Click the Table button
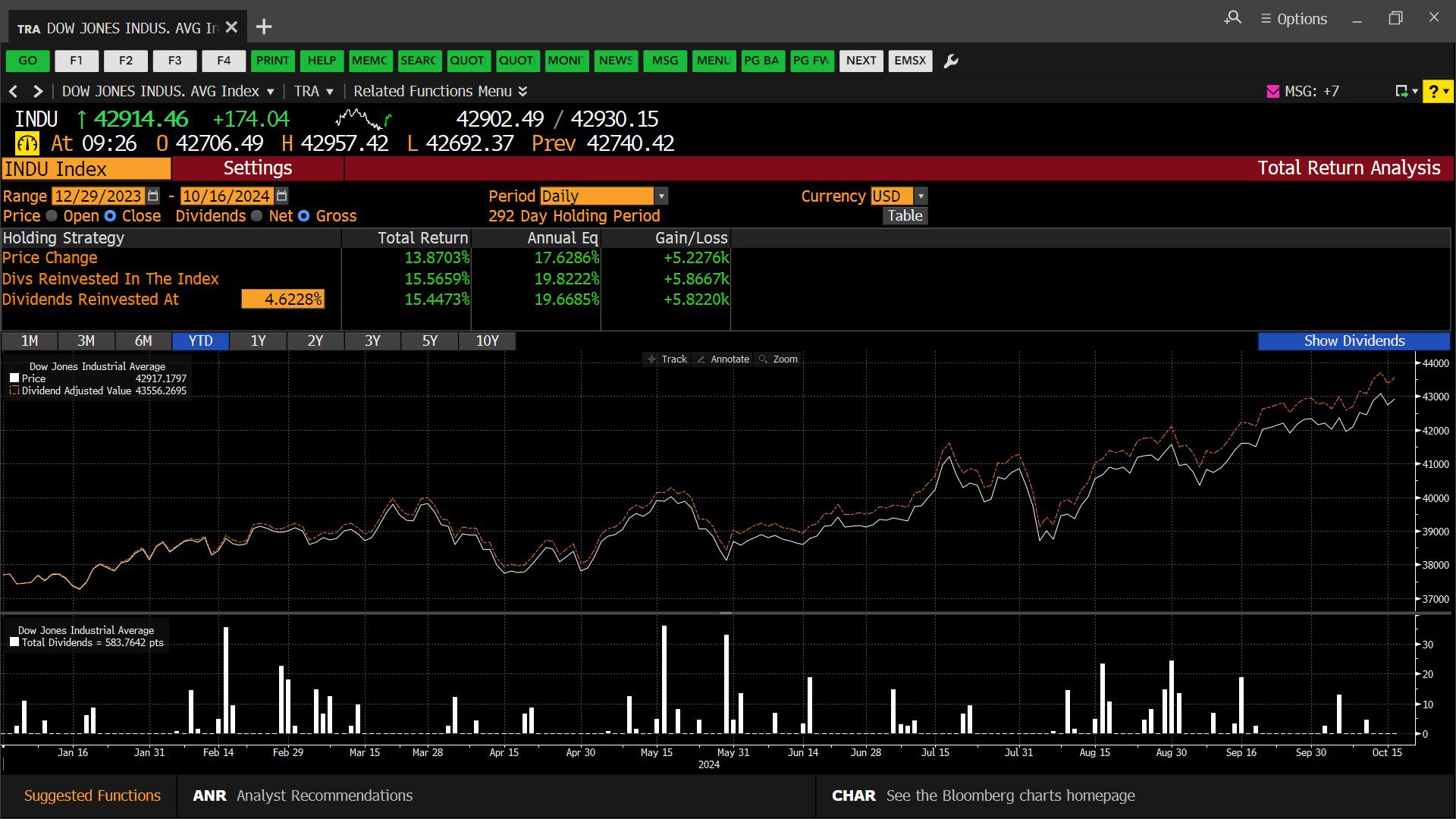The height and width of the screenshot is (819, 1456). click(x=905, y=216)
